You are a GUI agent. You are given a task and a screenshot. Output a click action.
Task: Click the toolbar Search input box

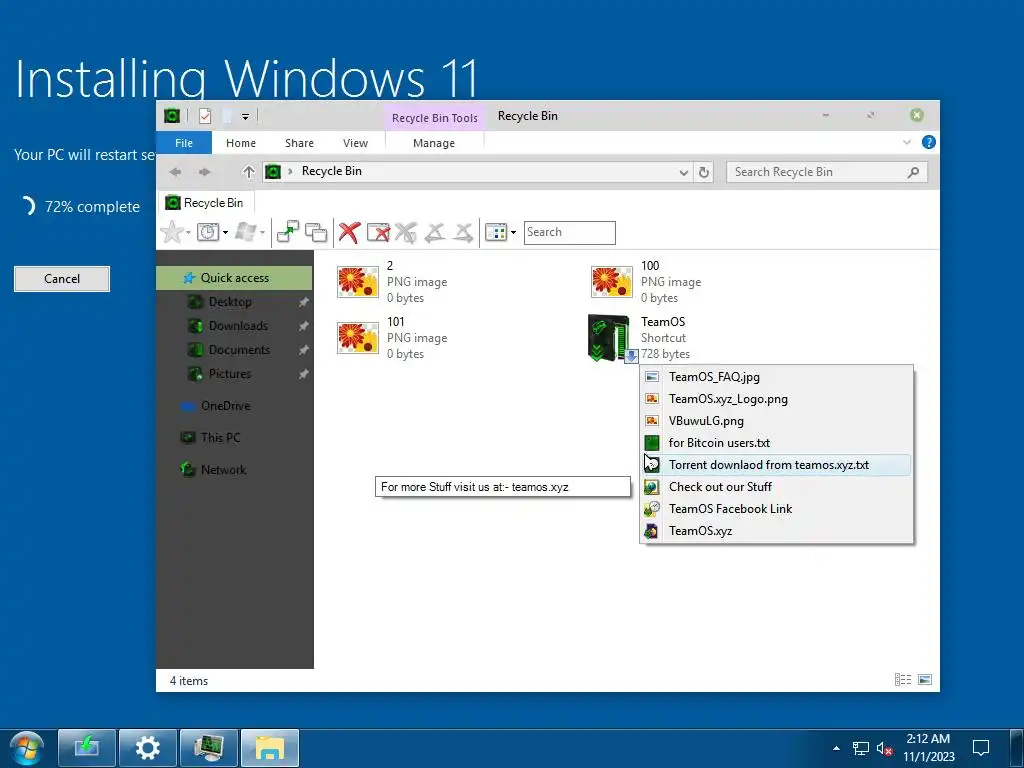569,232
